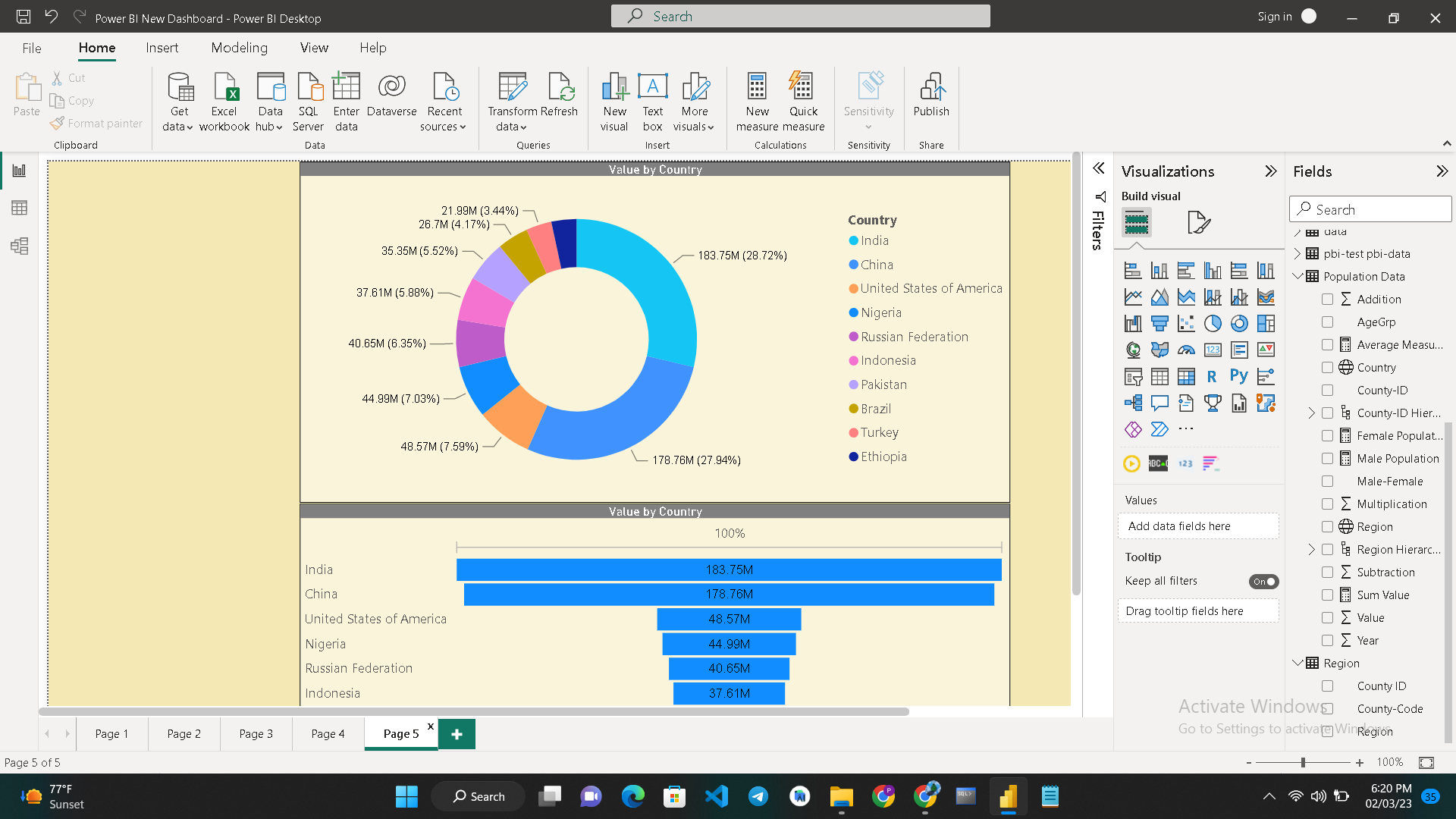This screenshot has width=1456, height=819.
Task: Expand the pbi-test pbi-data table
Action: point(1298,253)
